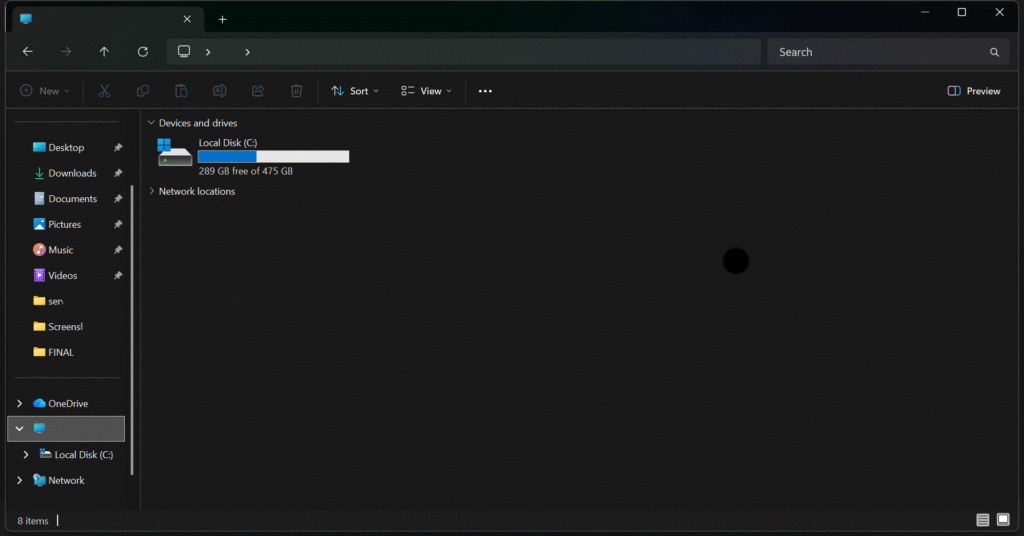Screen dimensions: 1024x536
Task: Click the Rename icon in toolbar
Action: point(219,91)
